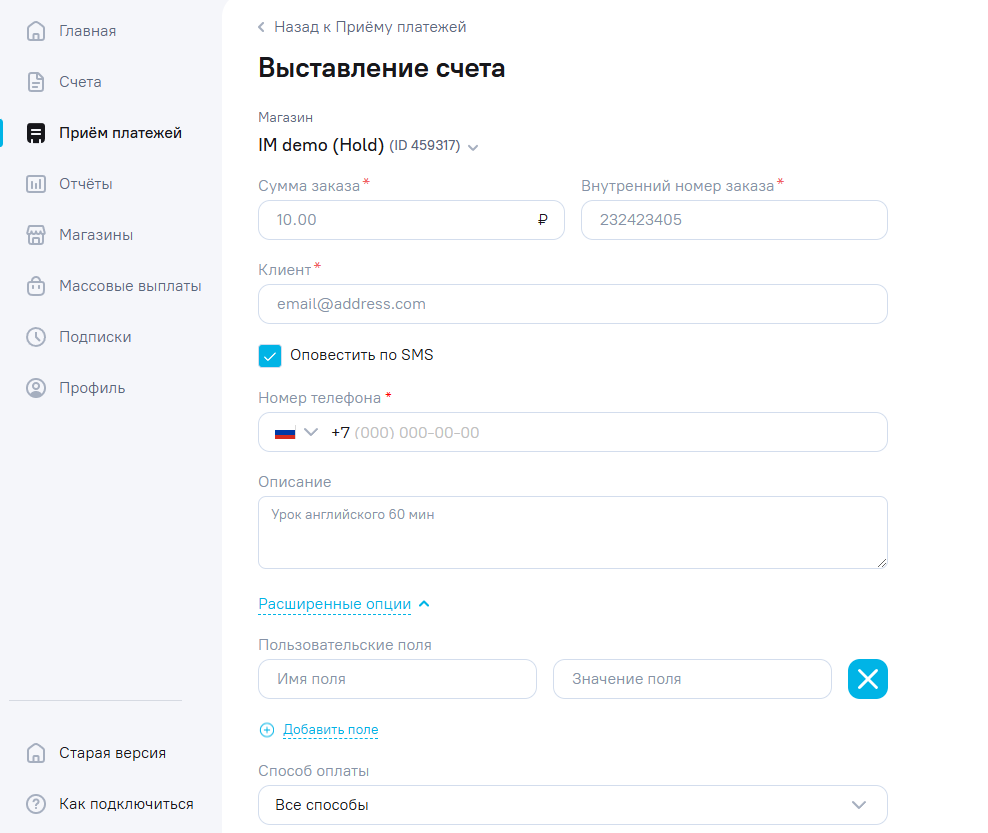
Task: Click the Пользовательские поля label
Action: 345,645
